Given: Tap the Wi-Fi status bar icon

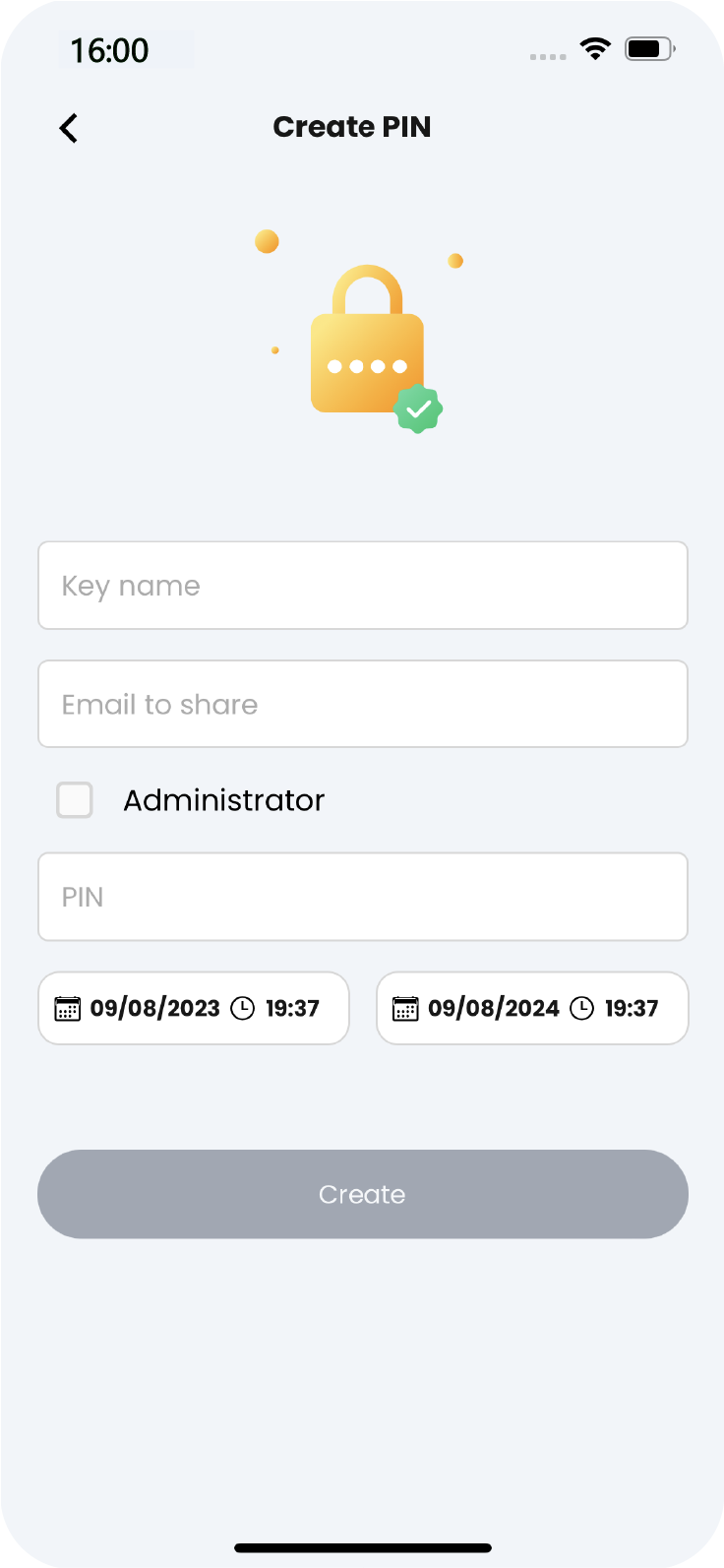Looking at the screenshot, I should coord(595,48).
